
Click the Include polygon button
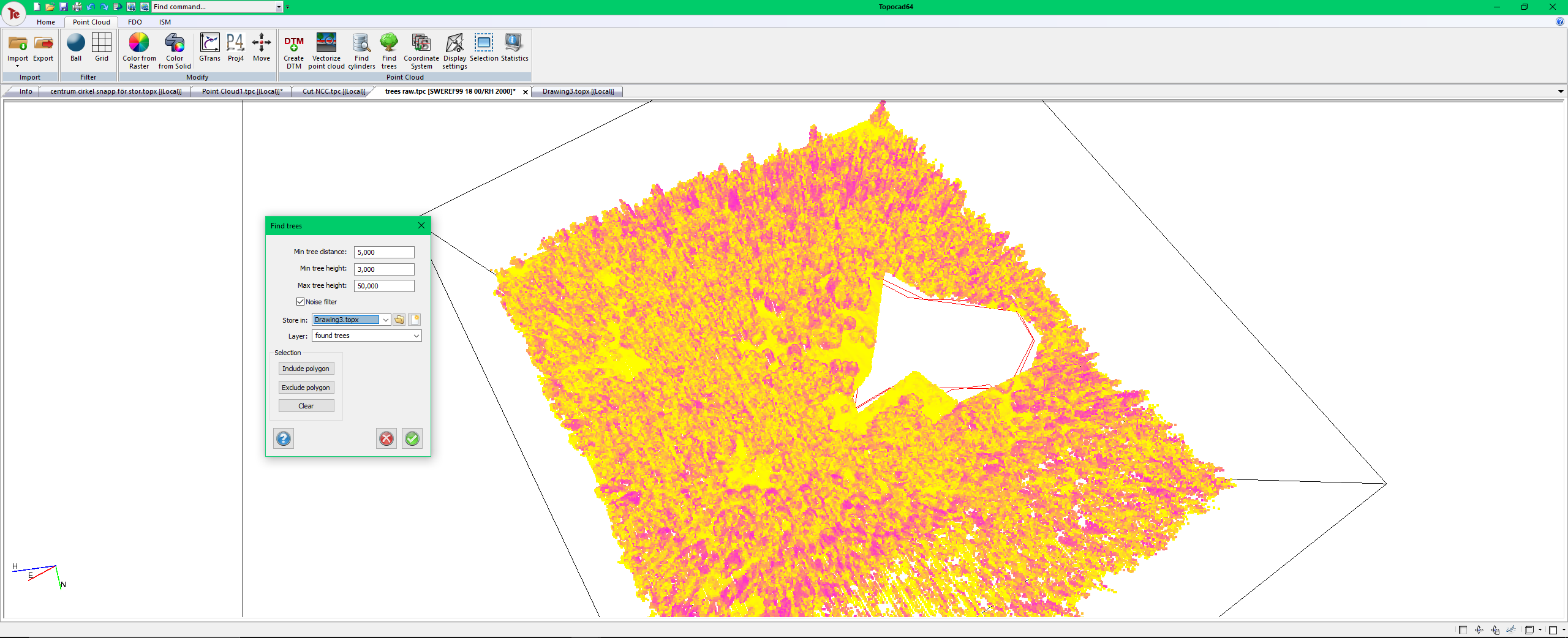(306, 369)
